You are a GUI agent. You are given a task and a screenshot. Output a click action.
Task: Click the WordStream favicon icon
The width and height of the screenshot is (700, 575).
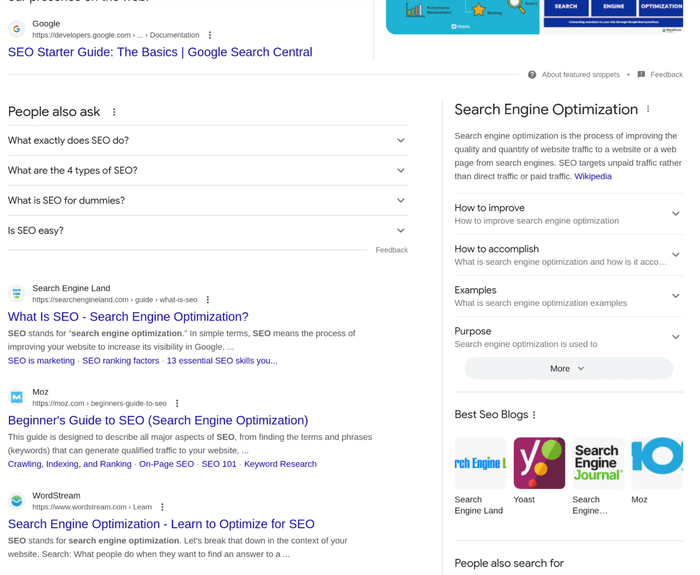16,501
